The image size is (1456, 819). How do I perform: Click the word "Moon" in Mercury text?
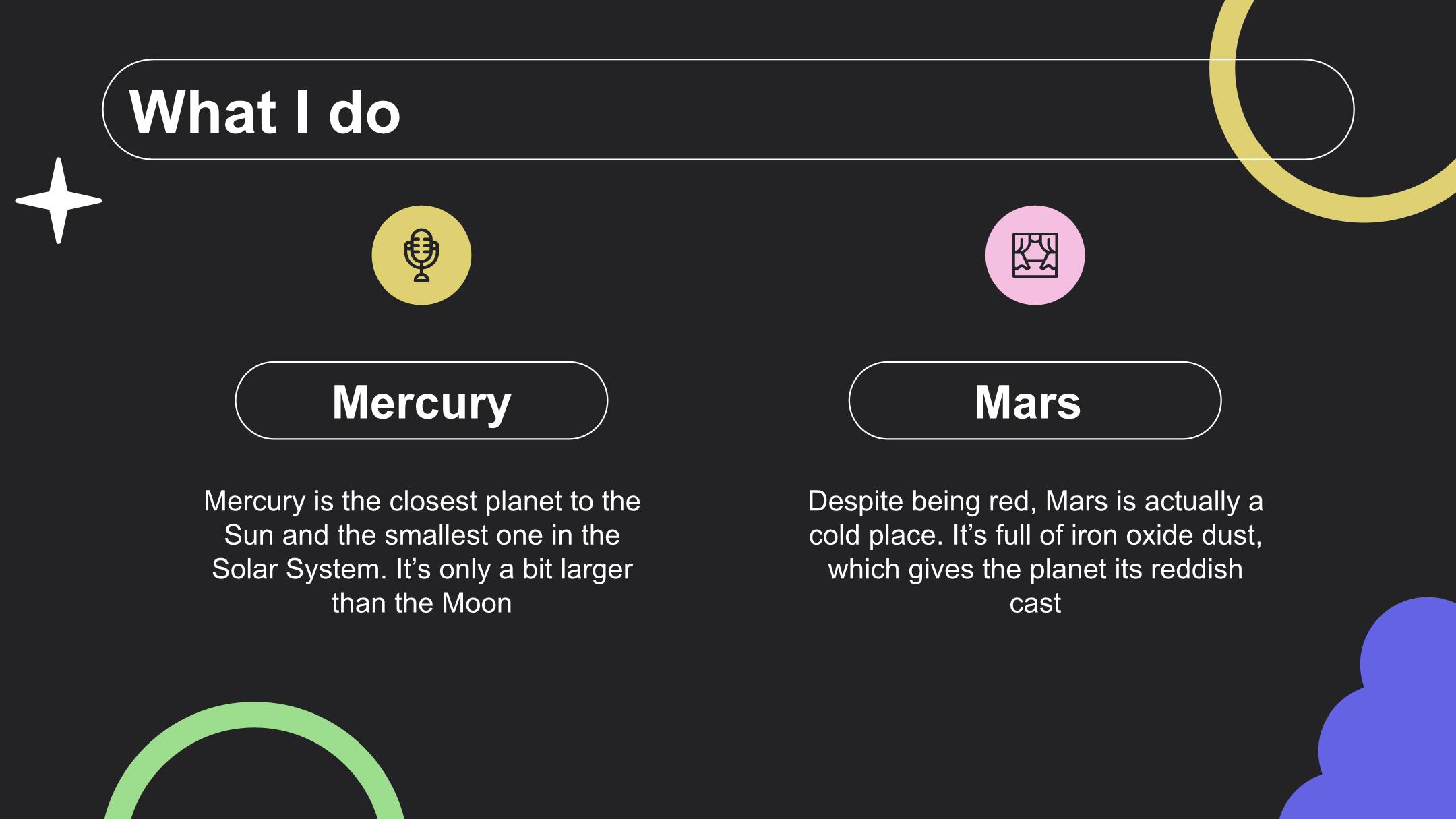coord(476,603)
